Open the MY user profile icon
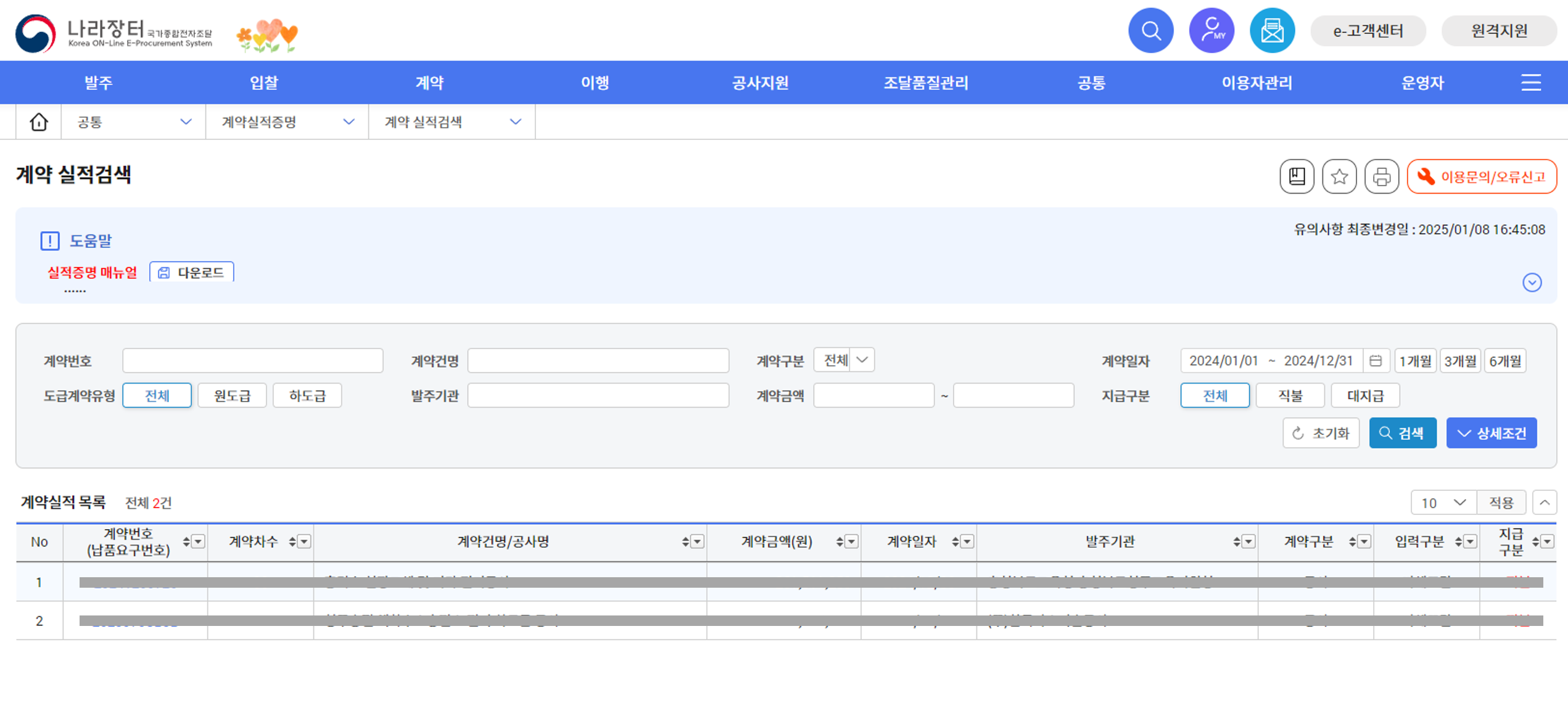This screenshot has height=724, width=1568. [x=1211, y=31]
